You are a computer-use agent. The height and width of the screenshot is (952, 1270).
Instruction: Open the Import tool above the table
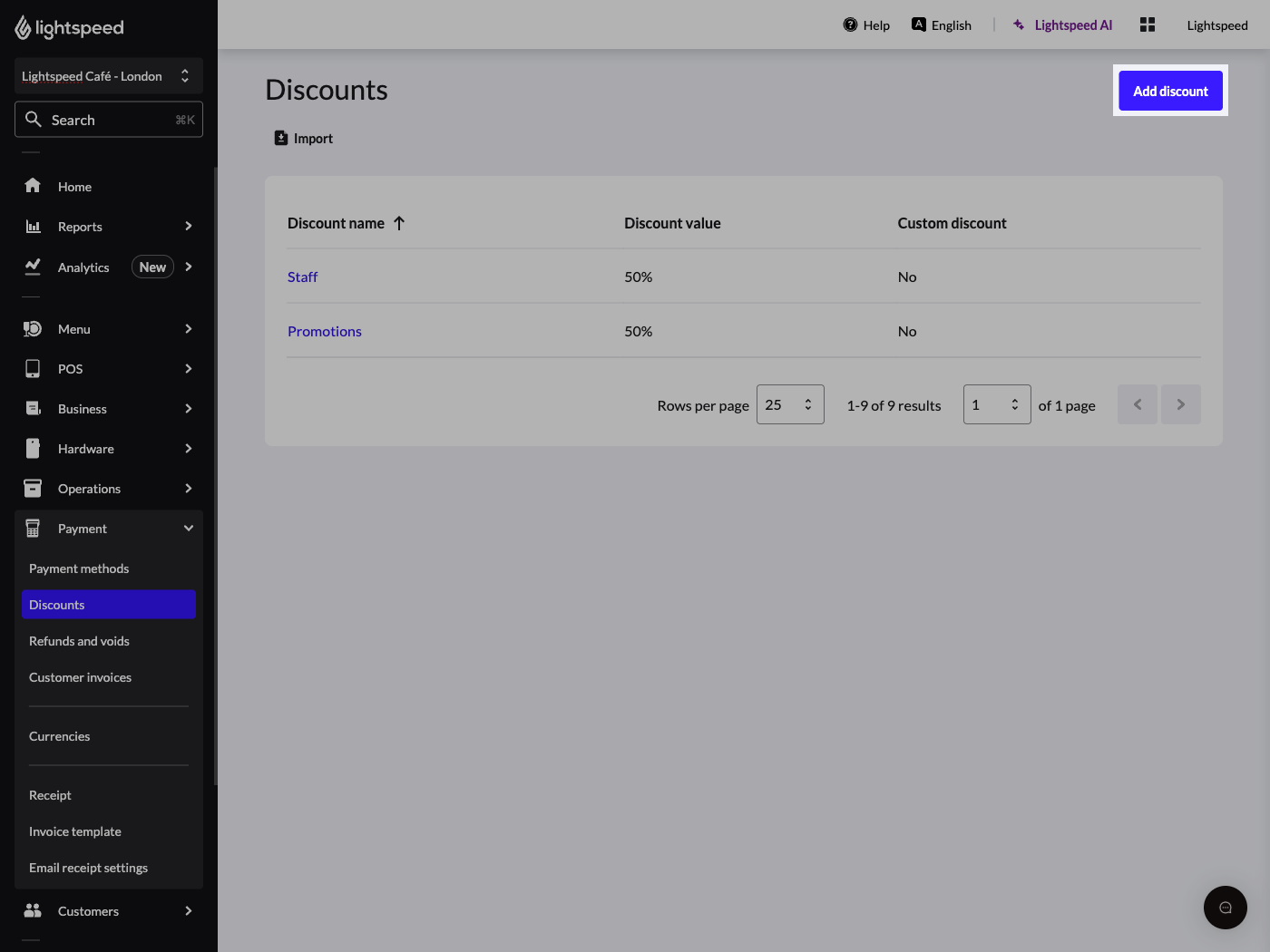[x=303, y=137]
